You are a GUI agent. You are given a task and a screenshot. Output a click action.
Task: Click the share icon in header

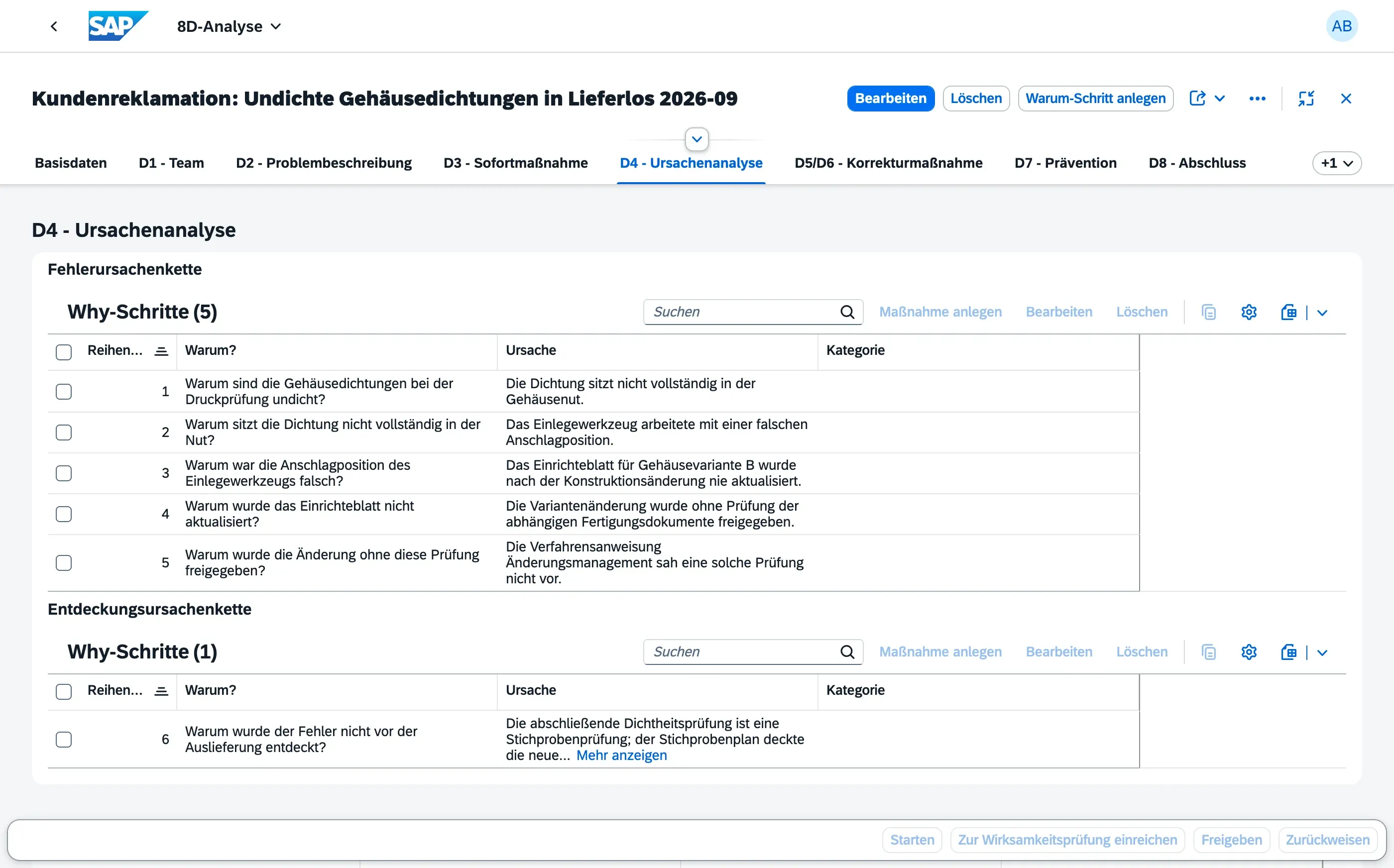click(1197, 99)
